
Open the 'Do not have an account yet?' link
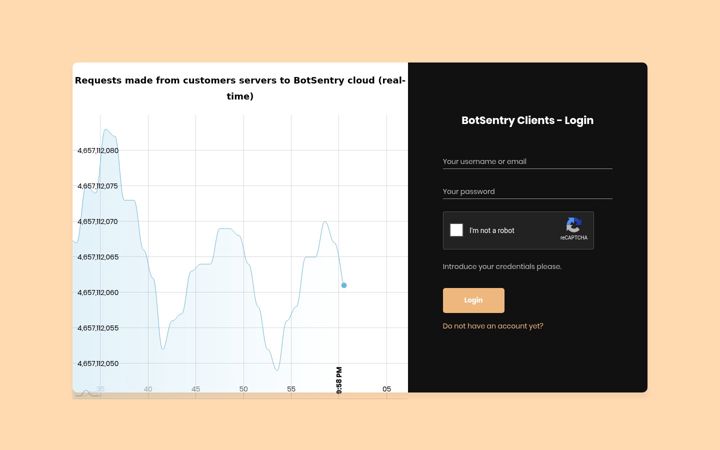493,326
